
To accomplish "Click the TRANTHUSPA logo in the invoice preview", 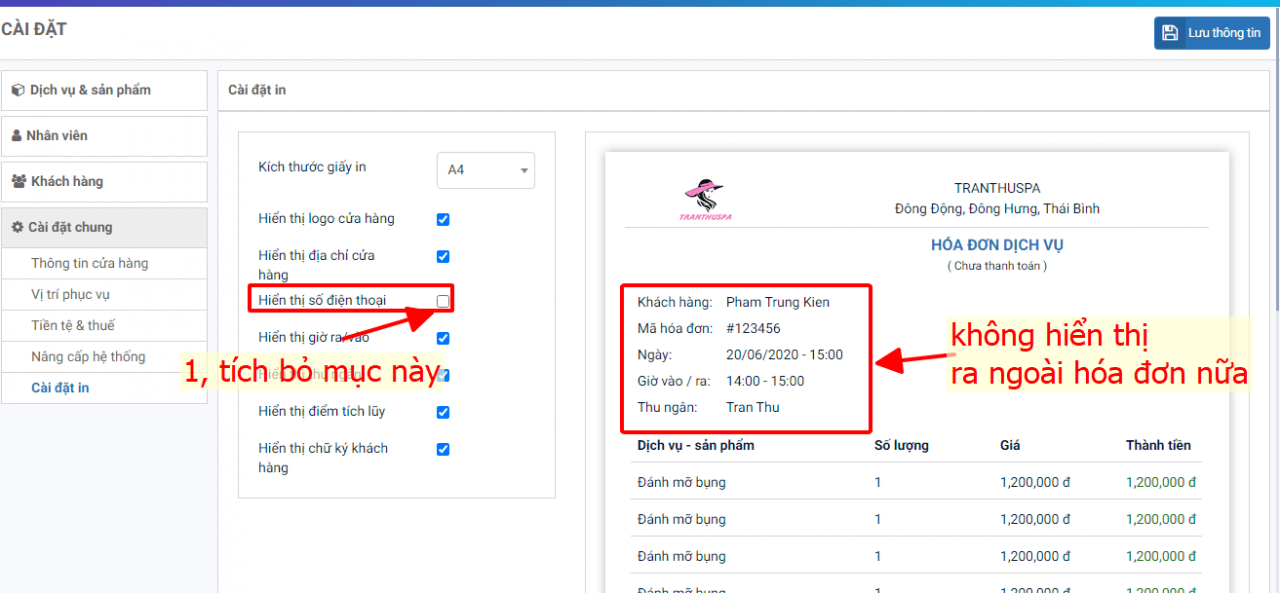I will (x=705, y=199).
